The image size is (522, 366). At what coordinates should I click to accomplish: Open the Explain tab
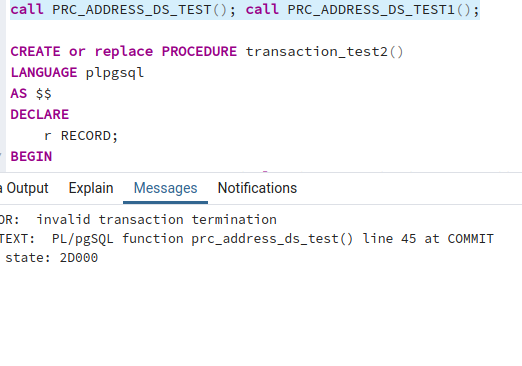91,188
